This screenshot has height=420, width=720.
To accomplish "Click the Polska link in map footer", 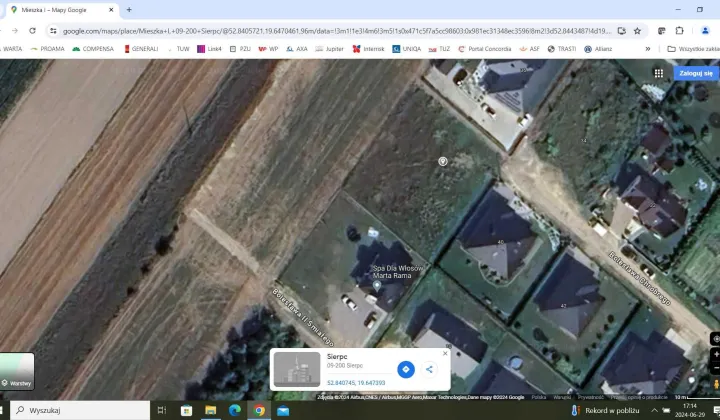I will 539,398.
